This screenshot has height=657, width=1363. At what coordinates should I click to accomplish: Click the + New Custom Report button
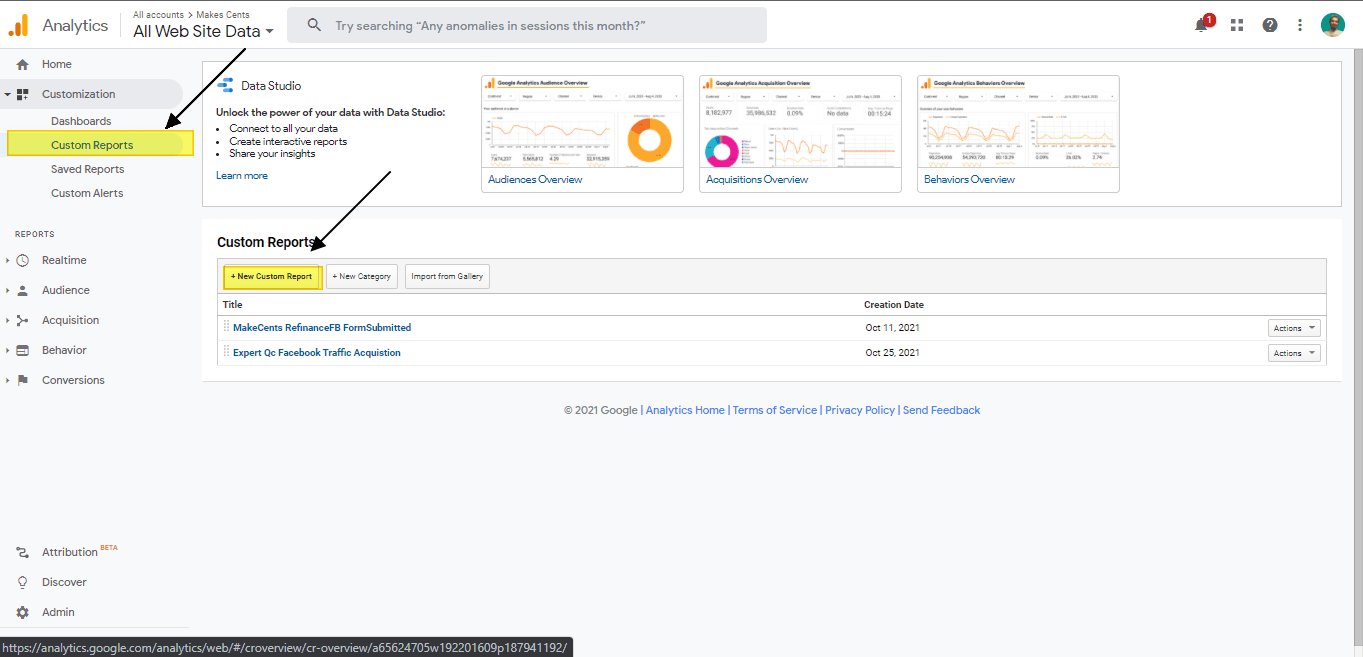tap(271, 276)
